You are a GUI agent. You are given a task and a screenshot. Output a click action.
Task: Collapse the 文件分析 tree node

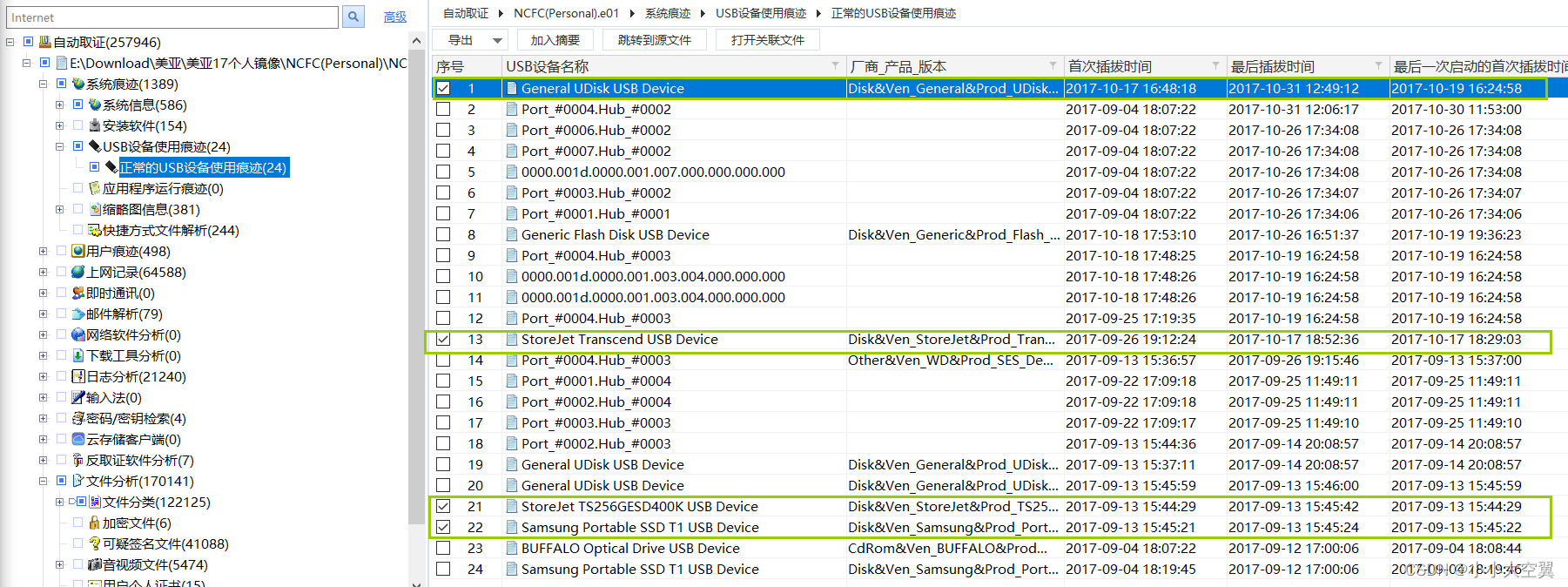[43, 481]
